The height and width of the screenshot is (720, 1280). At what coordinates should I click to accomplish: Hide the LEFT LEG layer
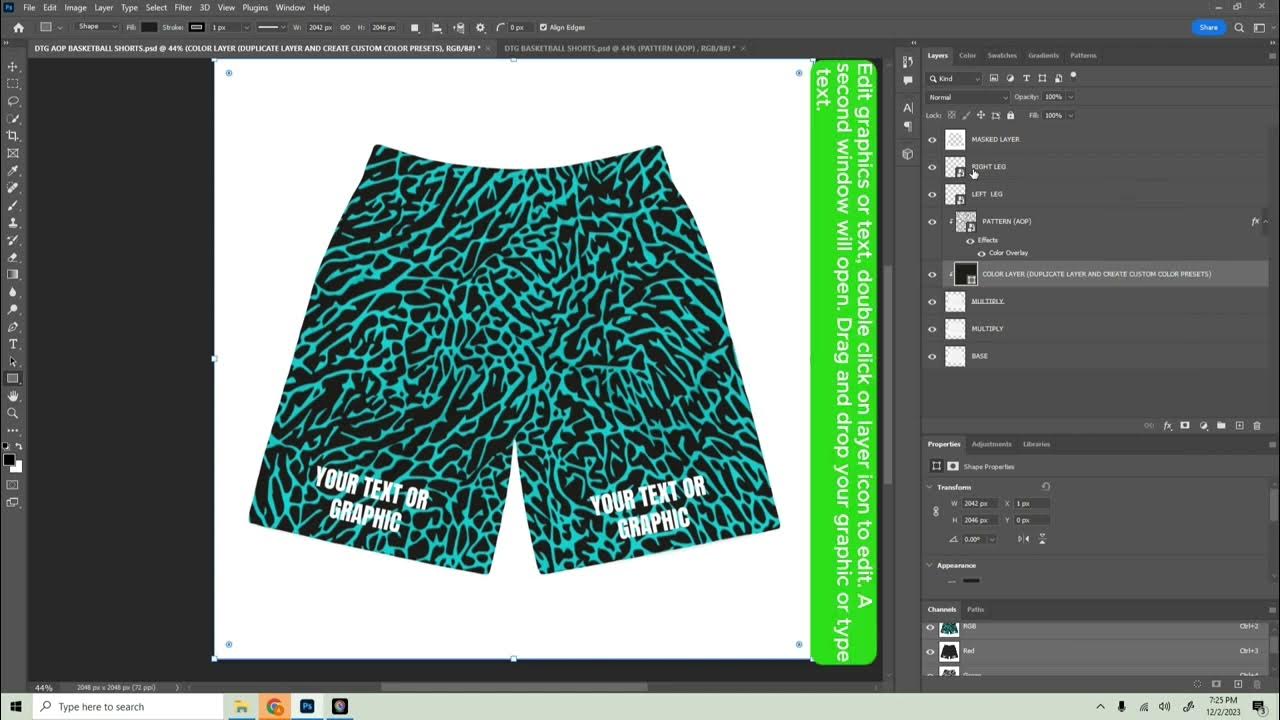click(932, 194)
